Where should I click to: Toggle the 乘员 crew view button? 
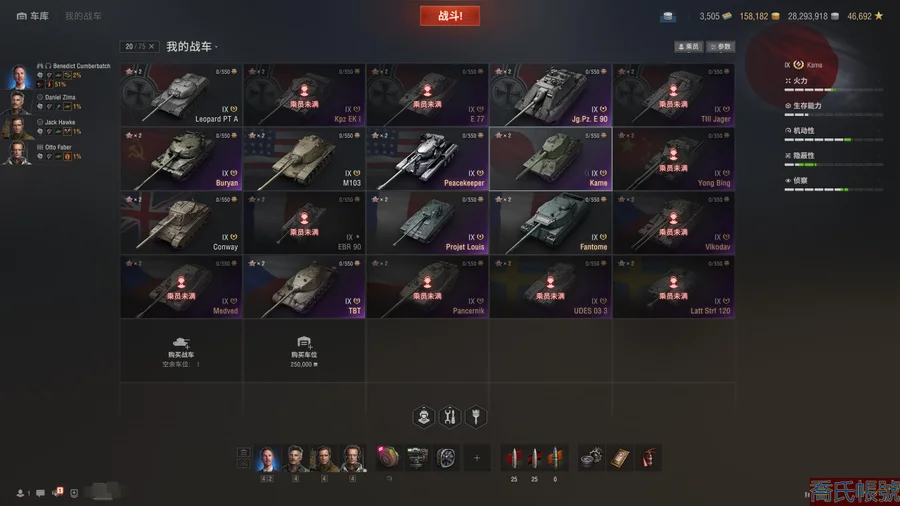[688, 46]
